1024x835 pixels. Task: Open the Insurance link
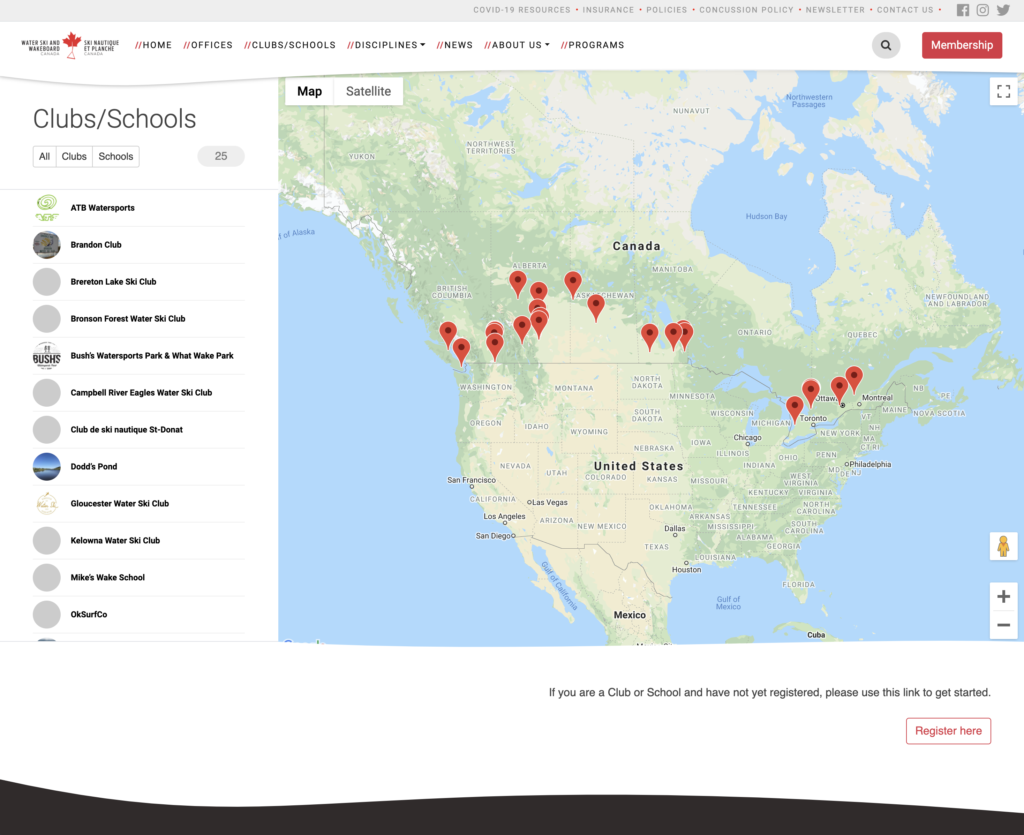coord(608,10)
